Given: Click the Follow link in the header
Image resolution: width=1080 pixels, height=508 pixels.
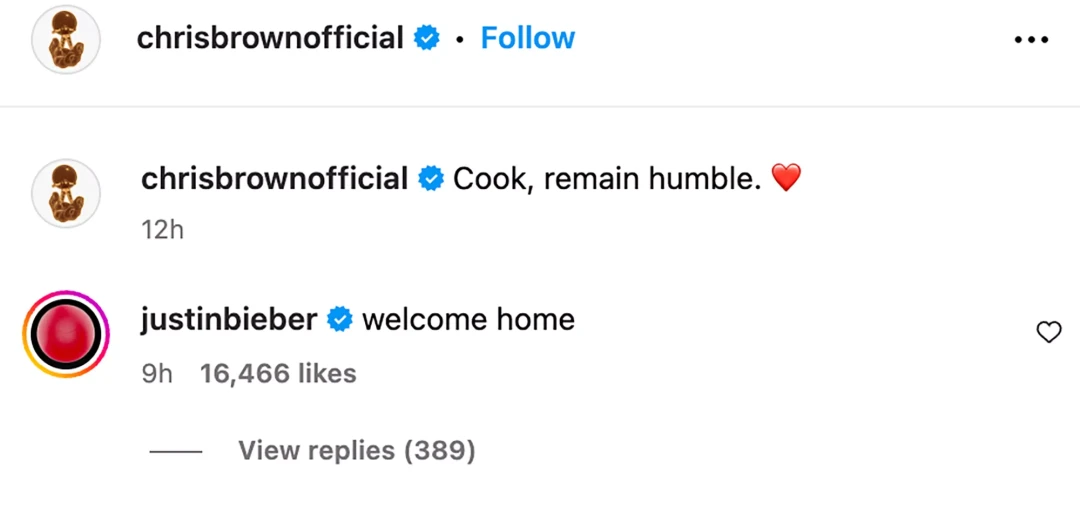Looking at the screenshot, I should (527, 38).
